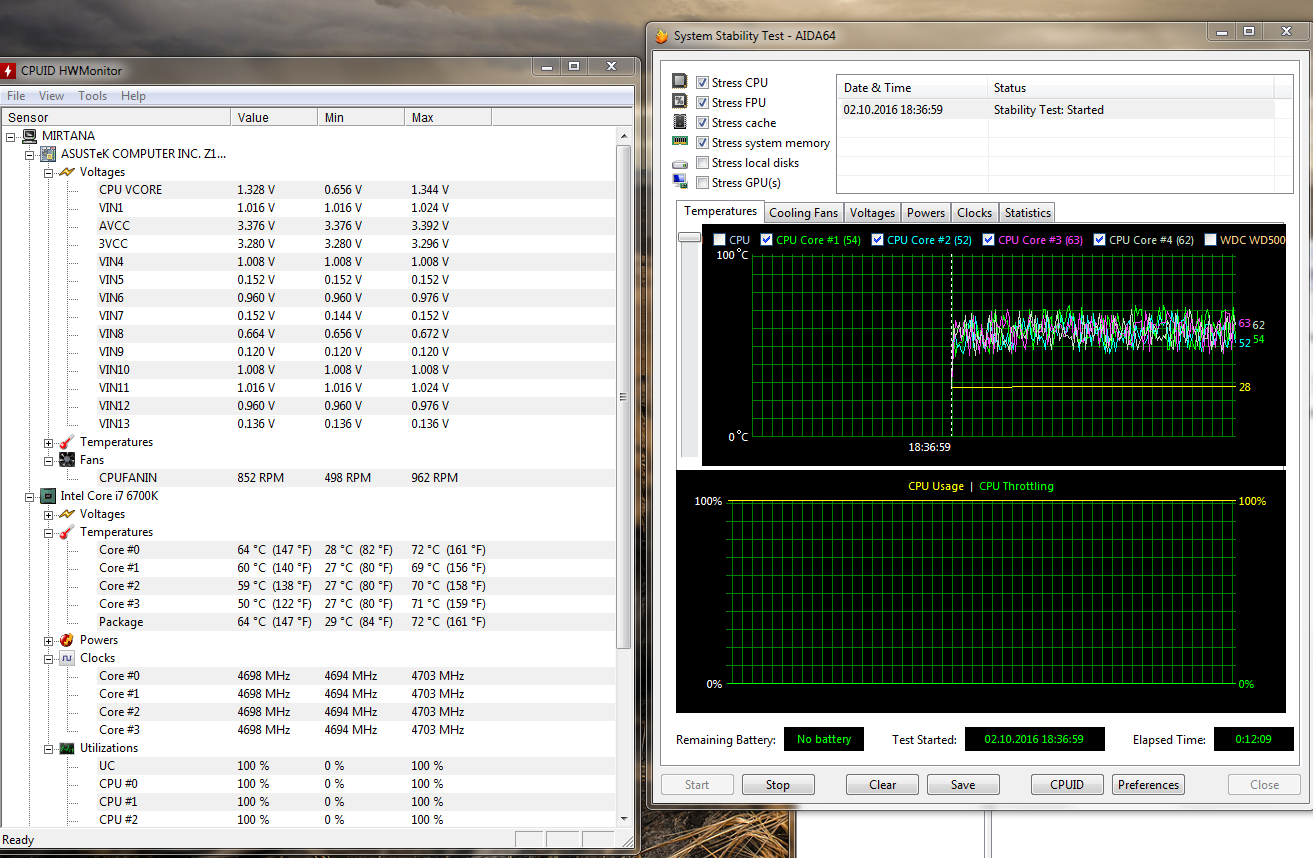Click the Voltages icon under Intel Core i7 6700K
Image resolution: width=1313 pixels, height=858 pixels.
[67, 514]
